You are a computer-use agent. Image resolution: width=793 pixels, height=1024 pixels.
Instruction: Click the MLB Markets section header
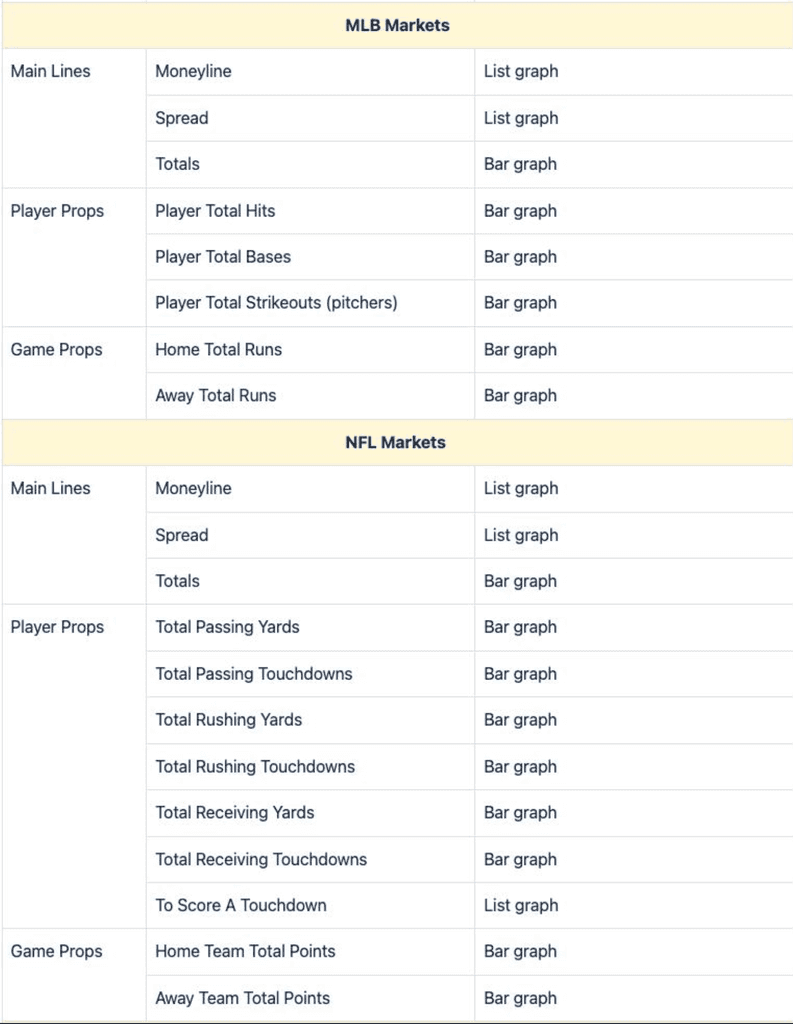(x=397, y=25)
